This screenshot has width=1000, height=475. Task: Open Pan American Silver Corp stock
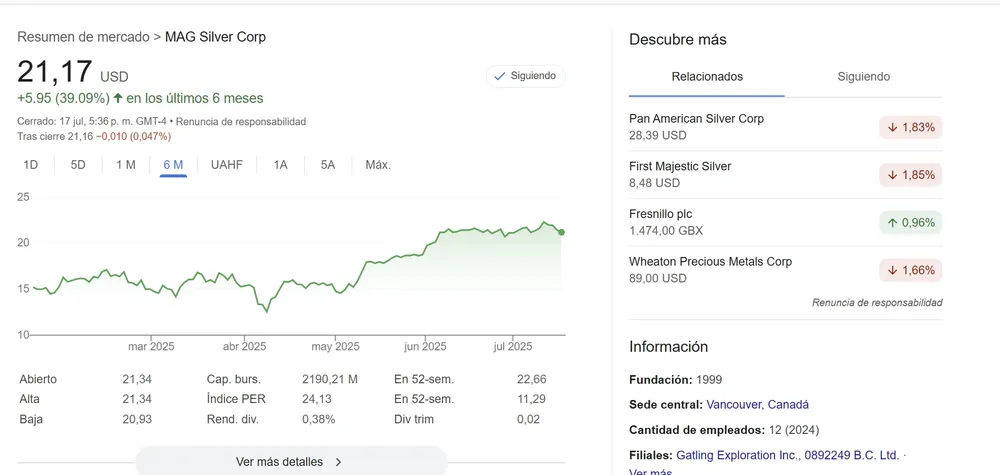coord(785,127)
